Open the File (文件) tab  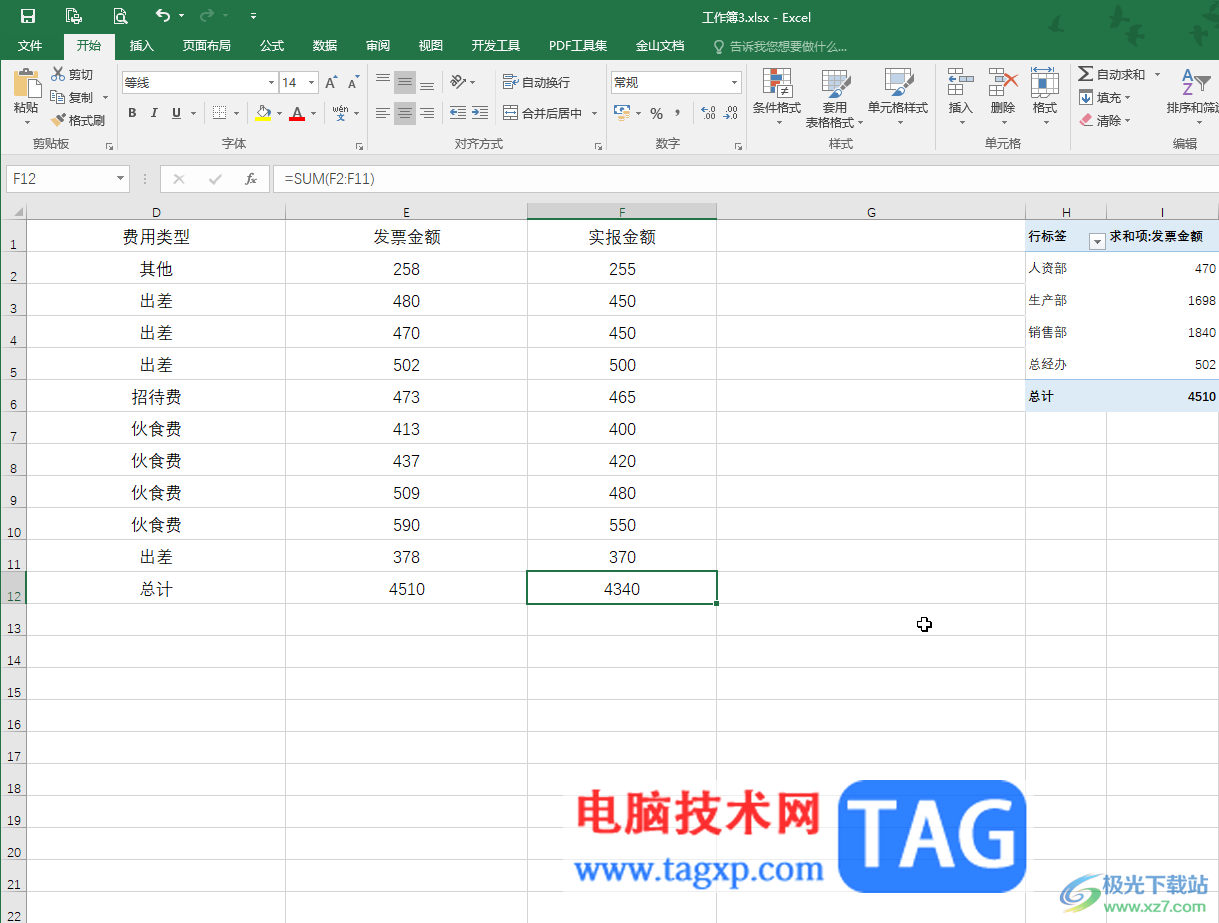click(30, 46)
